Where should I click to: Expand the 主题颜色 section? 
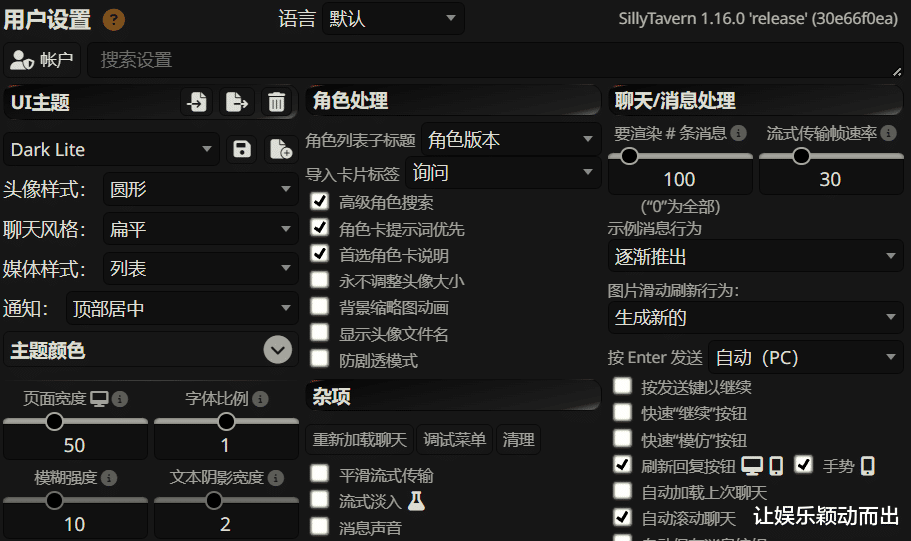point(278,350)
